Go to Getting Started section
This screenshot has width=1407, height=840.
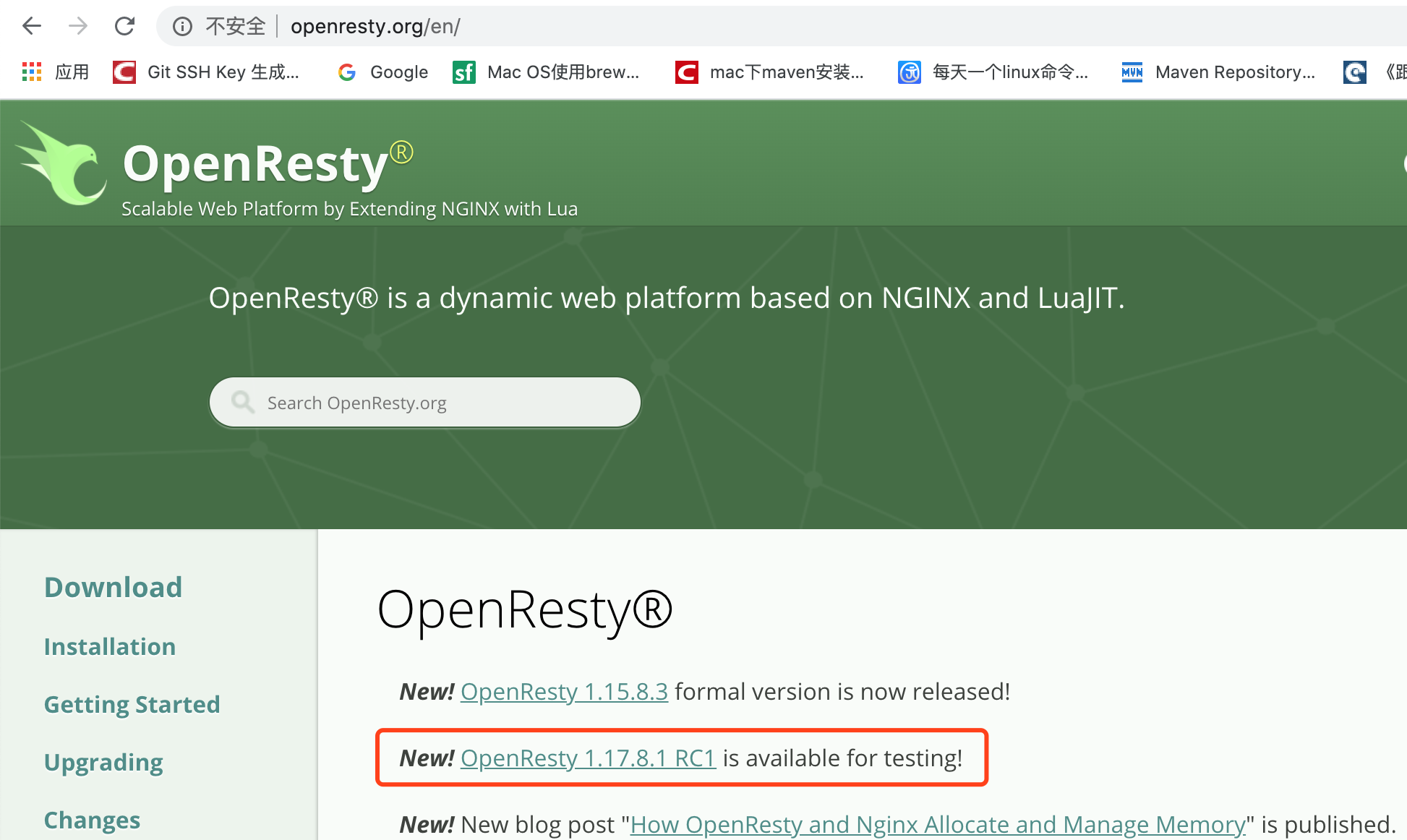coord(132,704)
